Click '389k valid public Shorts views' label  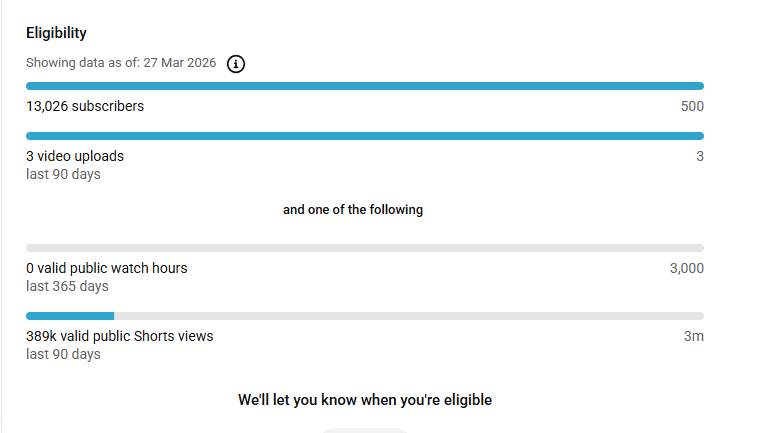(x=119, y=336)
